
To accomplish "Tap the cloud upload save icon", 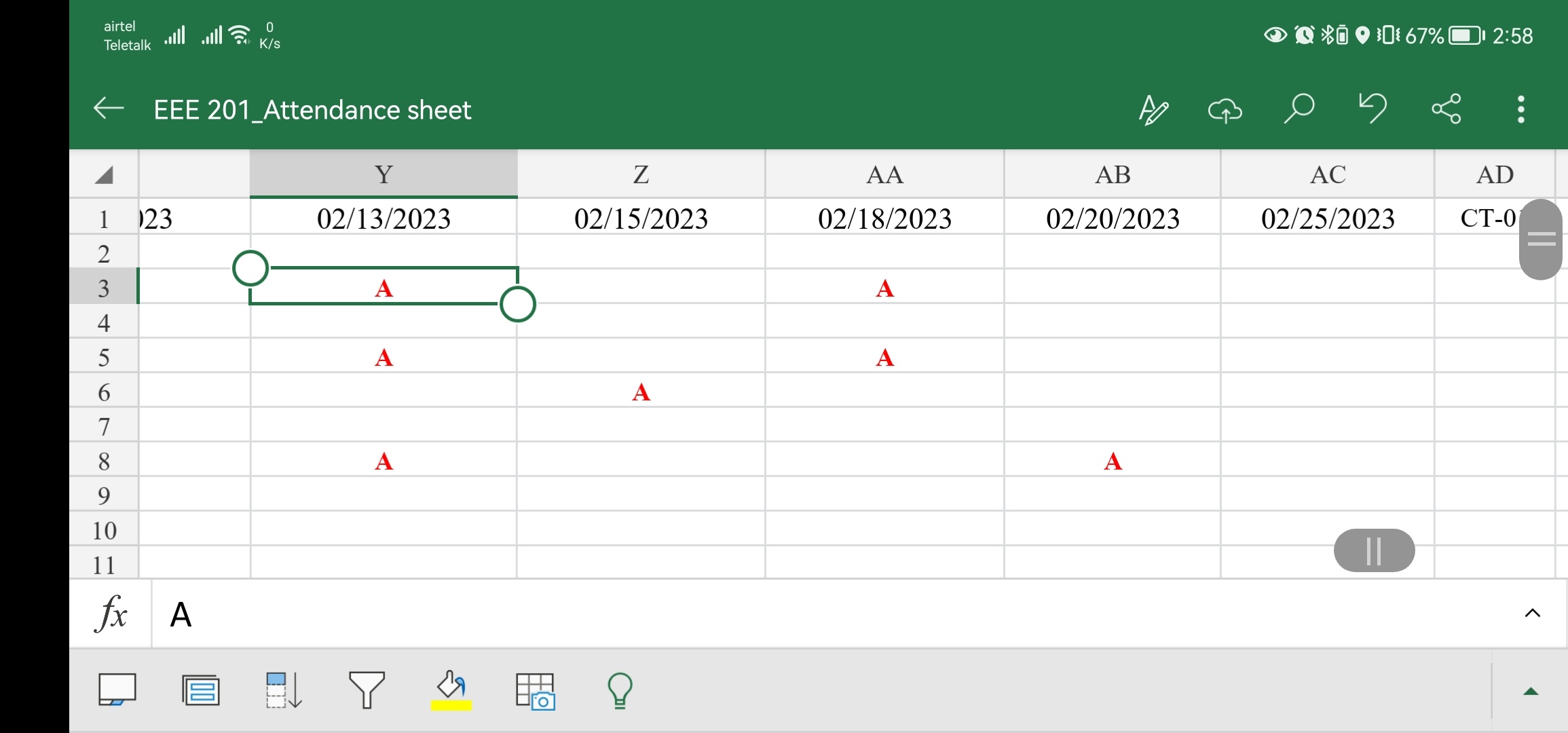I will pyautogui.click(x=1225, y=109).
